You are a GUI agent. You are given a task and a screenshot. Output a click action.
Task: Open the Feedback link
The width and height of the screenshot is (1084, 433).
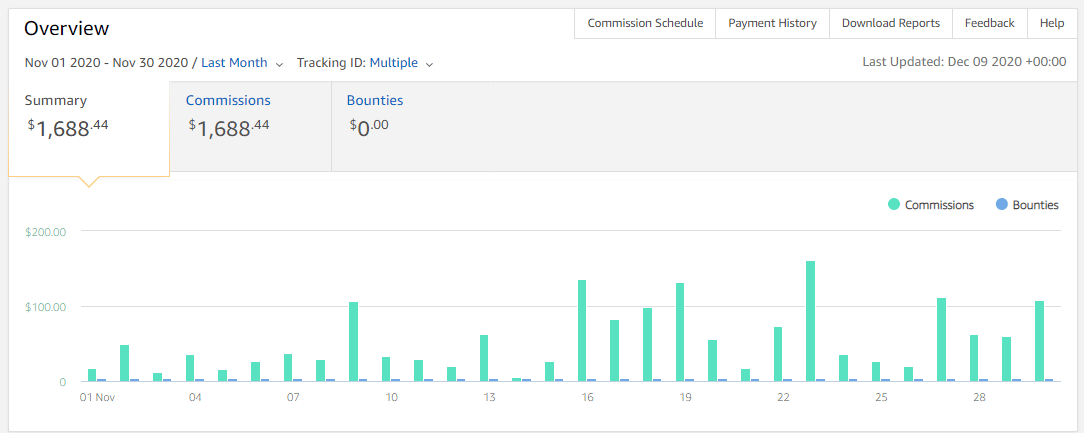(989, 23)
